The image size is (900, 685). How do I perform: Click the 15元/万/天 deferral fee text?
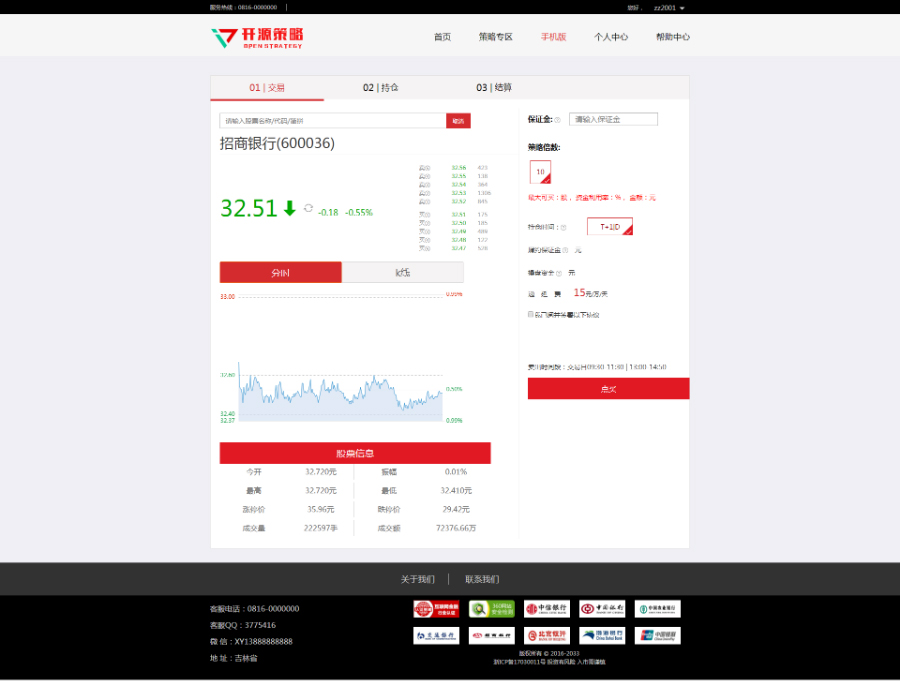(x=591, y=293)
